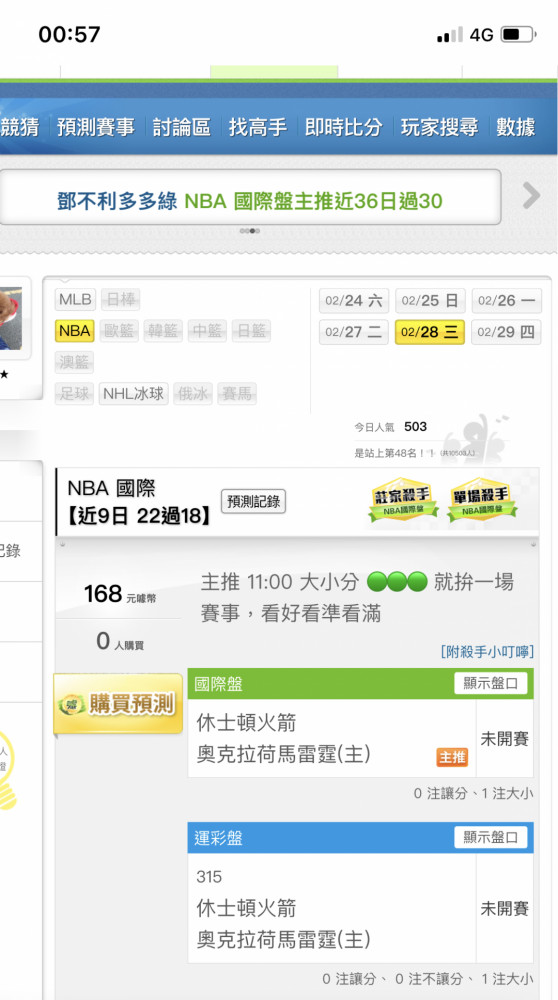Viewport: 558px width, 1000px height.
Task: Open the 數據 data menu
Action: [x=516, y=127]
